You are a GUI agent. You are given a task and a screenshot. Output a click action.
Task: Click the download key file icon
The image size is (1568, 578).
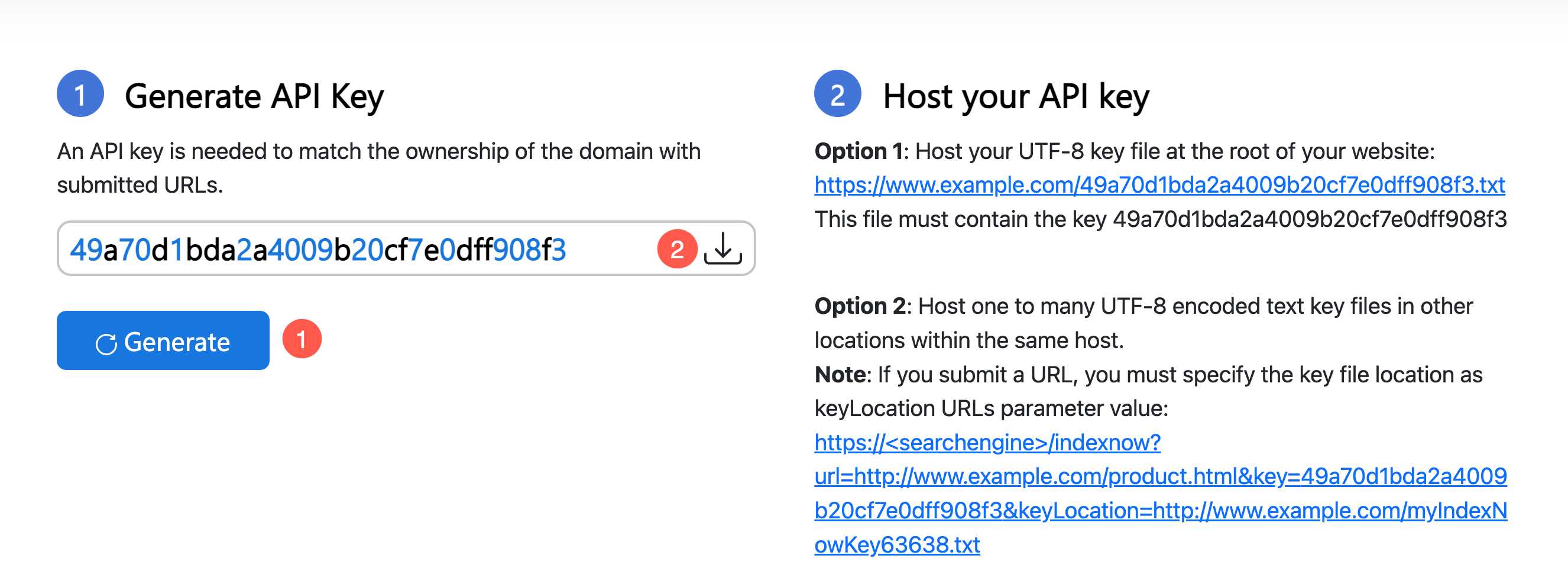[x=723, y=249]
